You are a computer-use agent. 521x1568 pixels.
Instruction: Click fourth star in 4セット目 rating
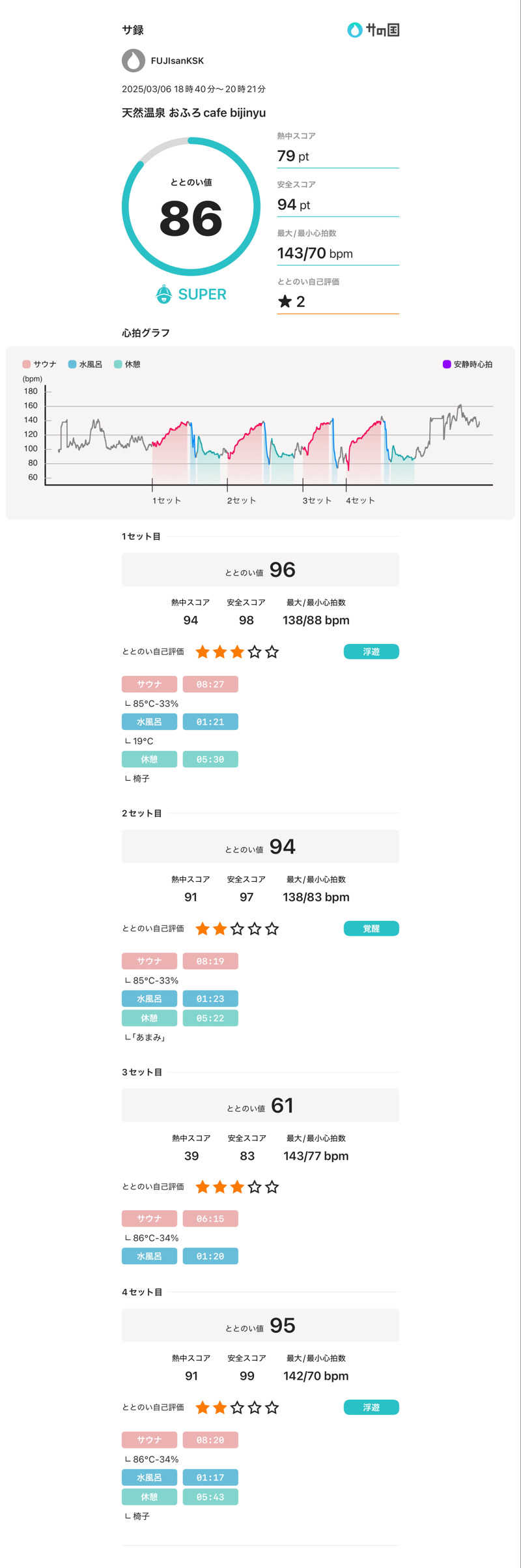pyautogui.click(x=255, y=1408)
